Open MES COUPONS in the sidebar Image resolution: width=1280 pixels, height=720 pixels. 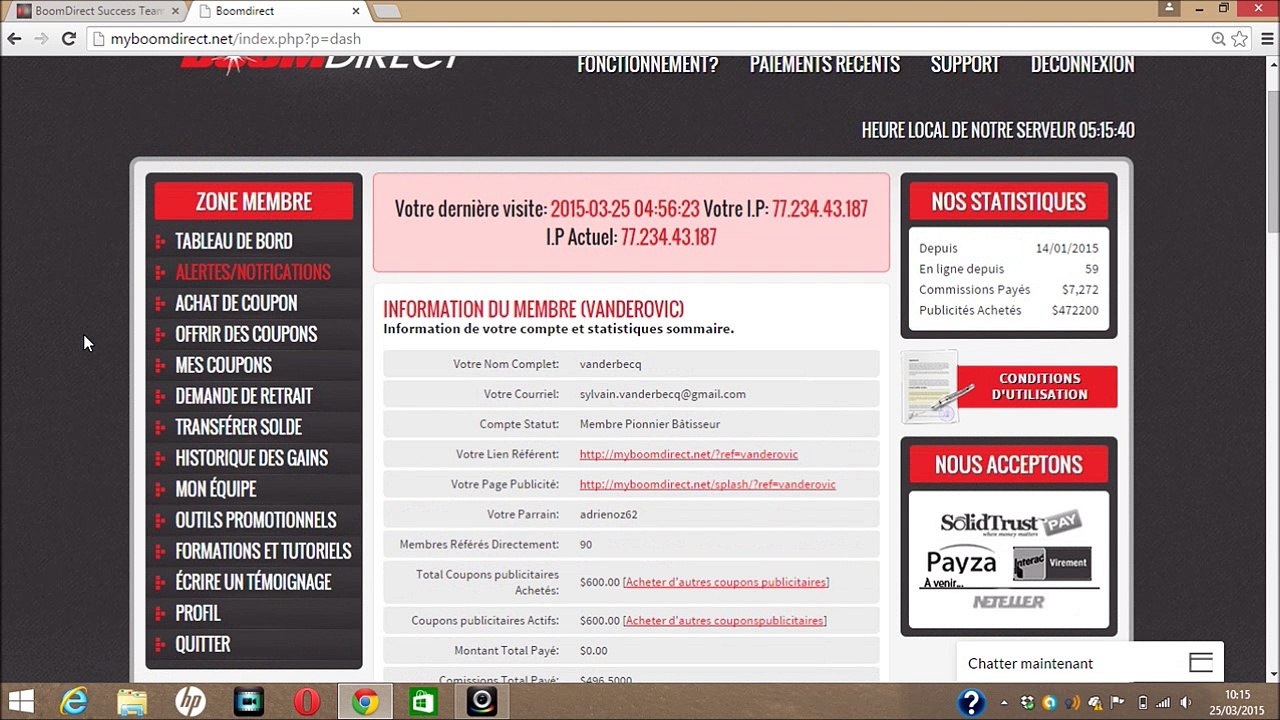point(223,365)
